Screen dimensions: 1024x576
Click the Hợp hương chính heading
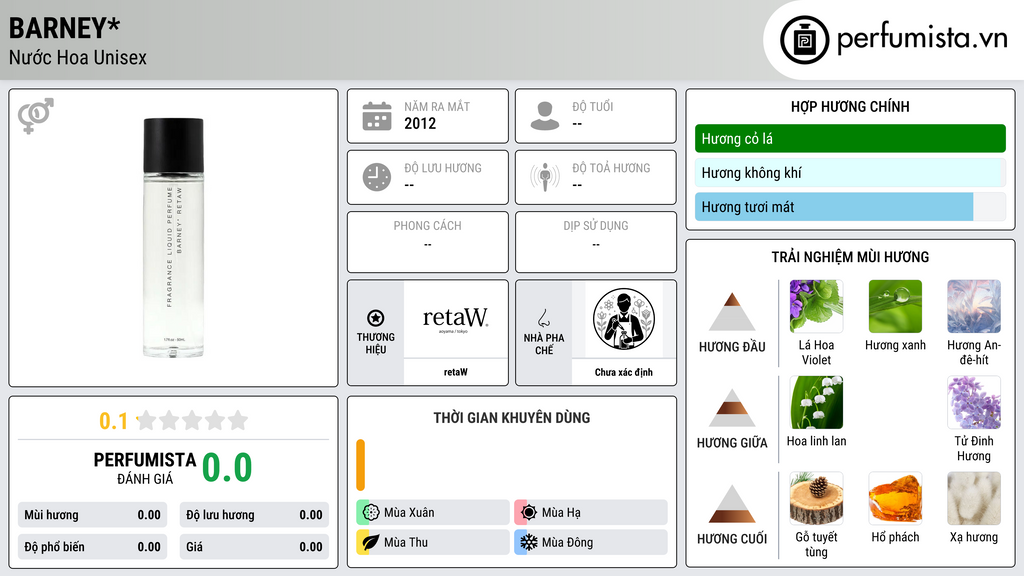pos(850,106)
